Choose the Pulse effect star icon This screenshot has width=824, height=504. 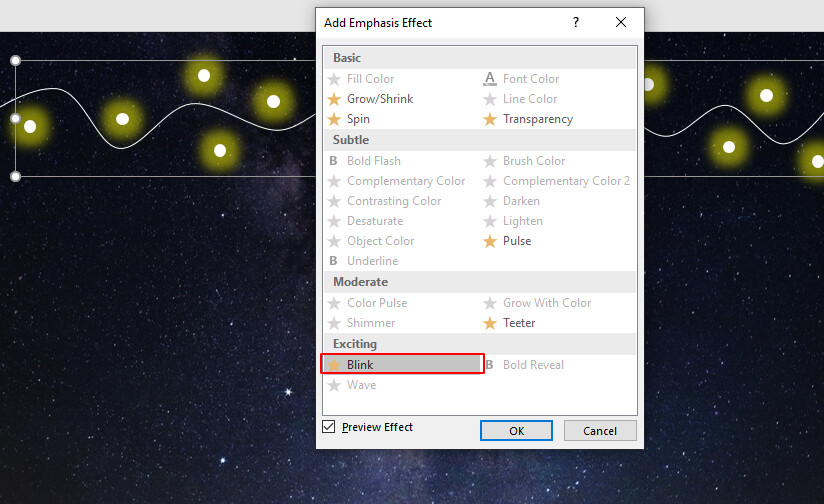pyautogui.click(x=490, y=241)
